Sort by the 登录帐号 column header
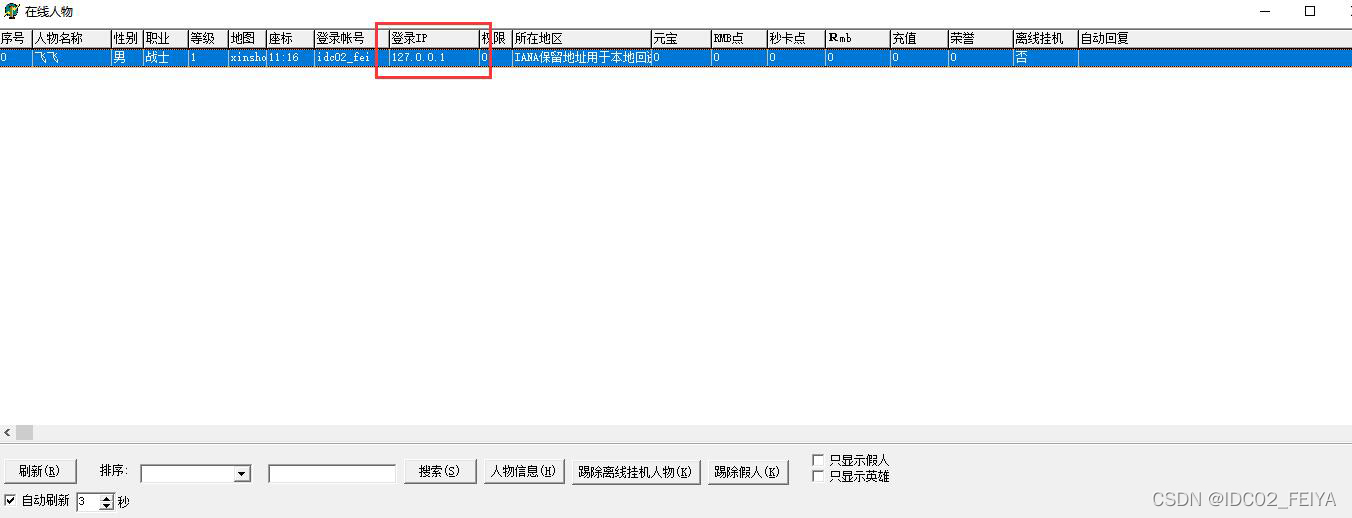The width and height of the screenshot is (1352, 518). pyautogui.click(x=351, y=38)
